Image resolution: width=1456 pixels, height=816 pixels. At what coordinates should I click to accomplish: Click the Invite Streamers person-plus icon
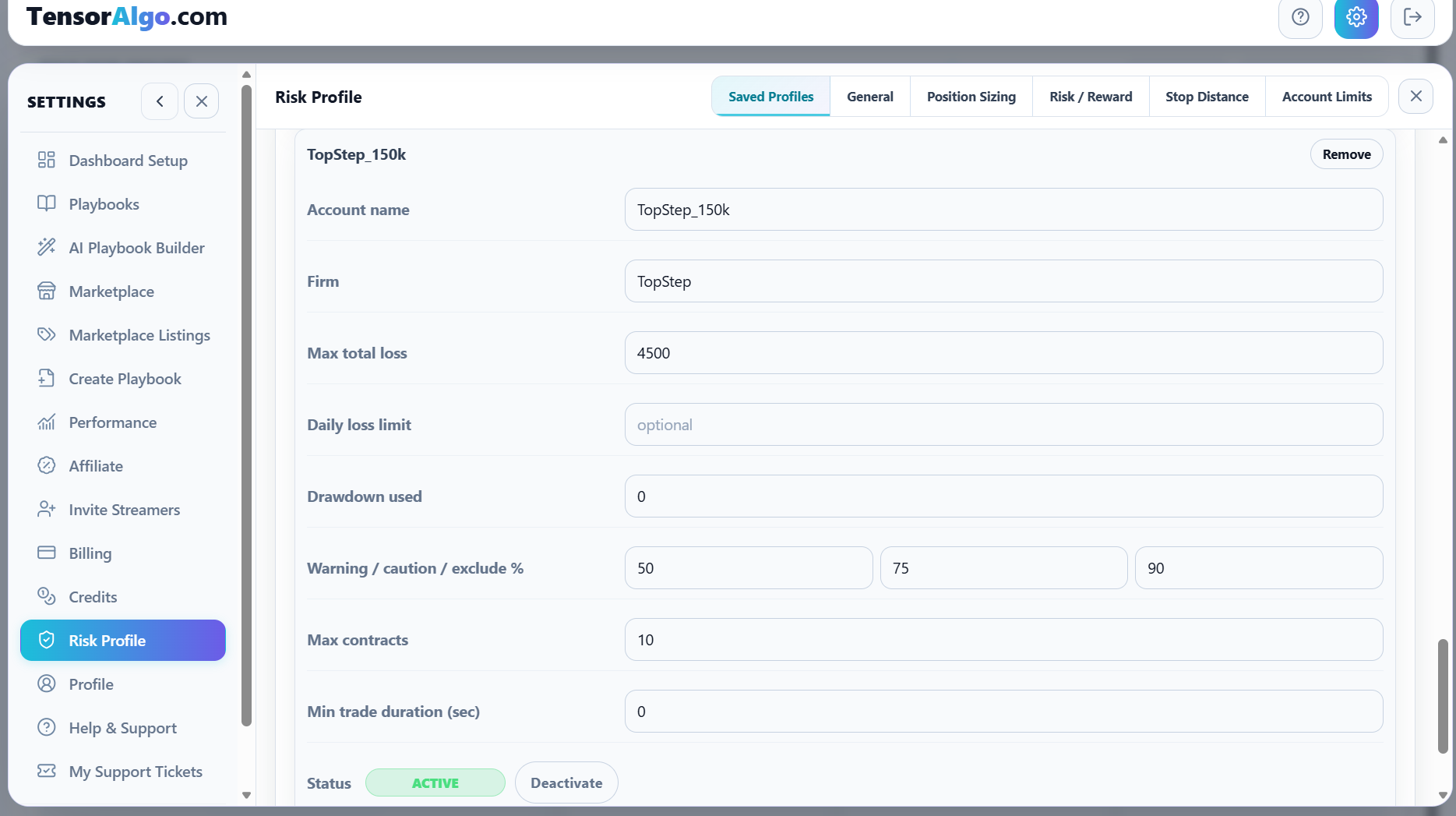(47, 509)
